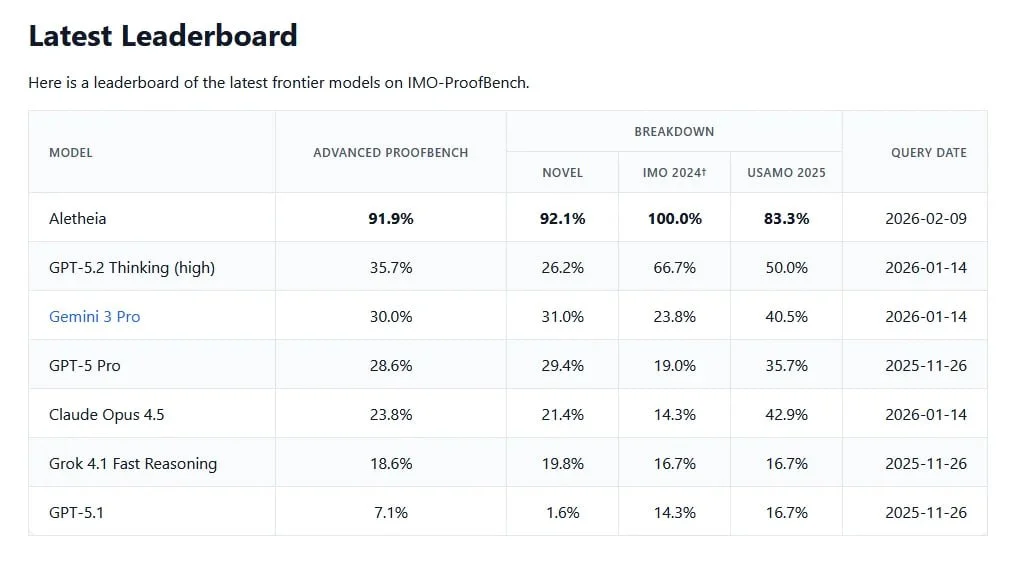Click the Model column header
Viewport: 1014px width, 565px height.
(x=71, y=153)
